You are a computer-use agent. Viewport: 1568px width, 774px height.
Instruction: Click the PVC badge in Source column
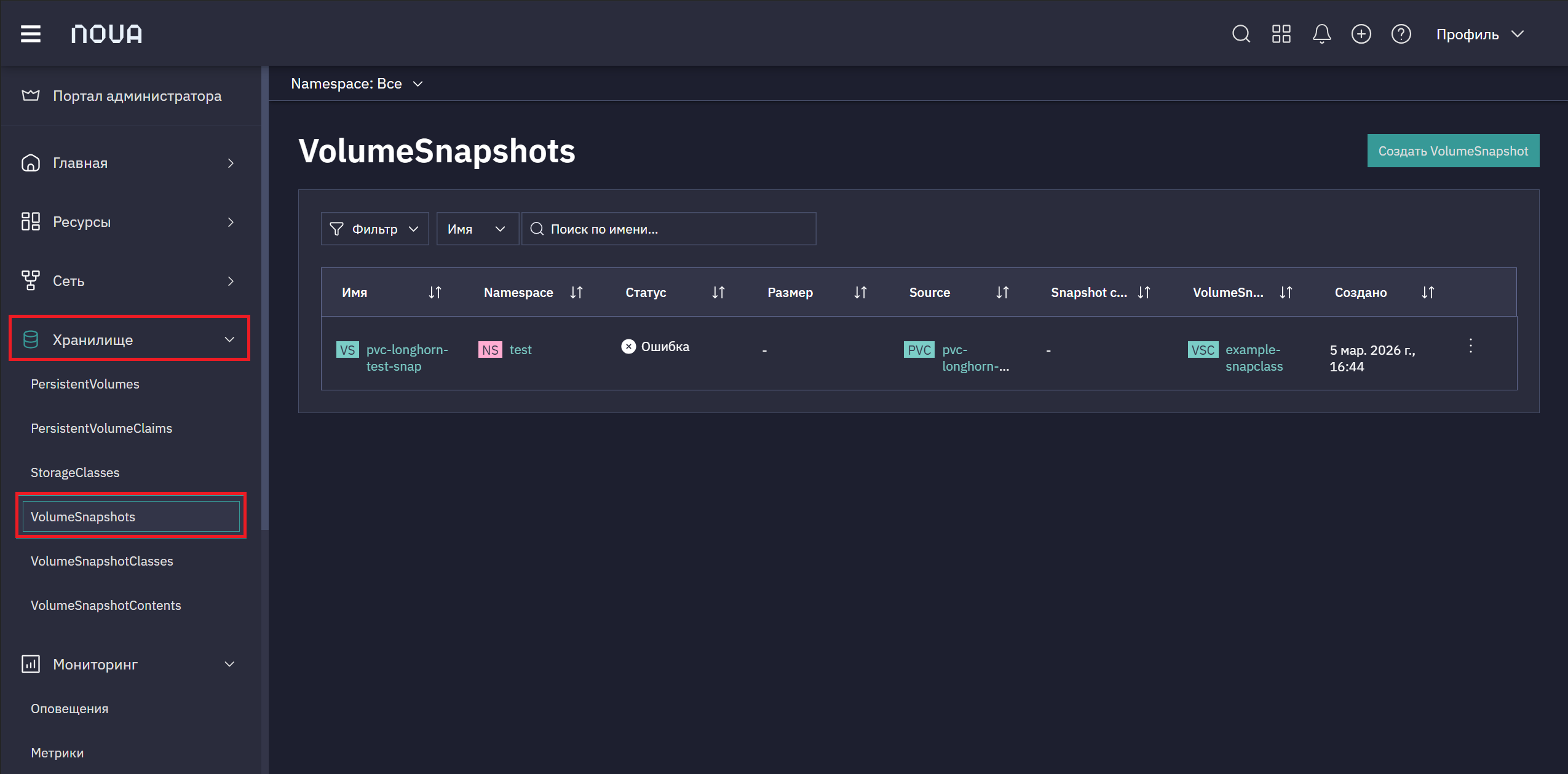pos(919,350)
